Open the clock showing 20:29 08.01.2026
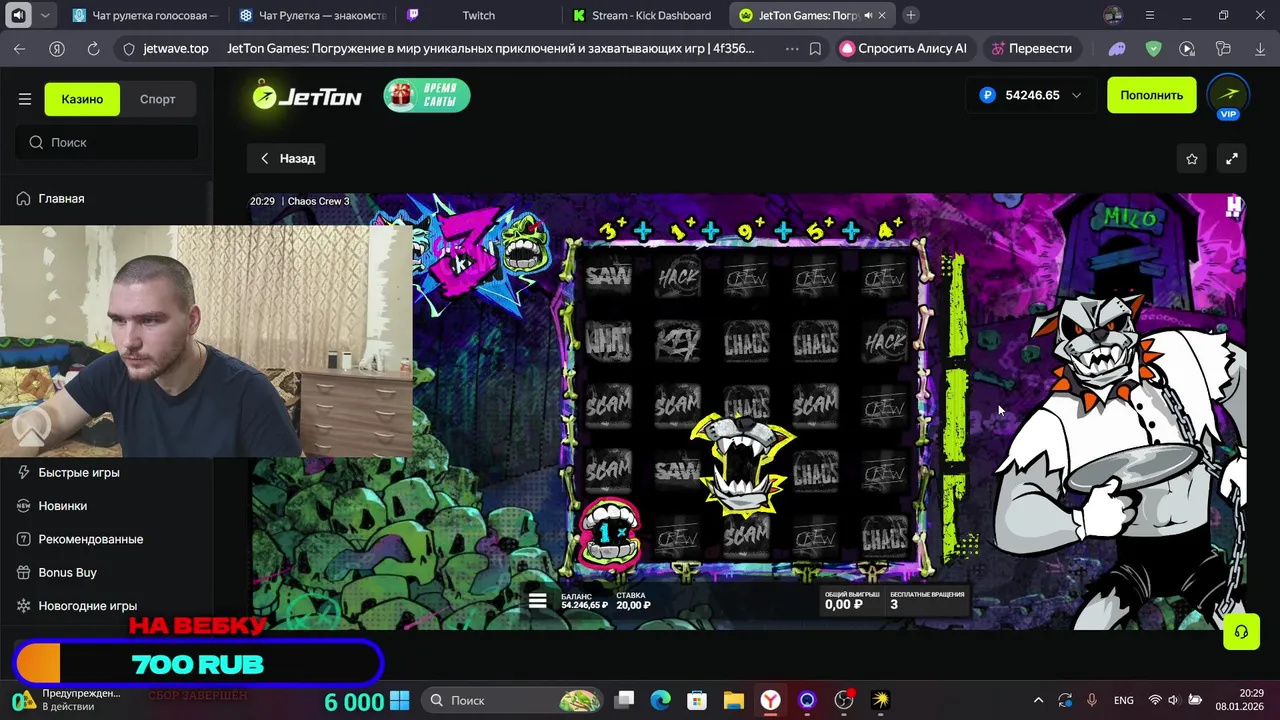1280x720 pixels. (x=1239, y=700)
